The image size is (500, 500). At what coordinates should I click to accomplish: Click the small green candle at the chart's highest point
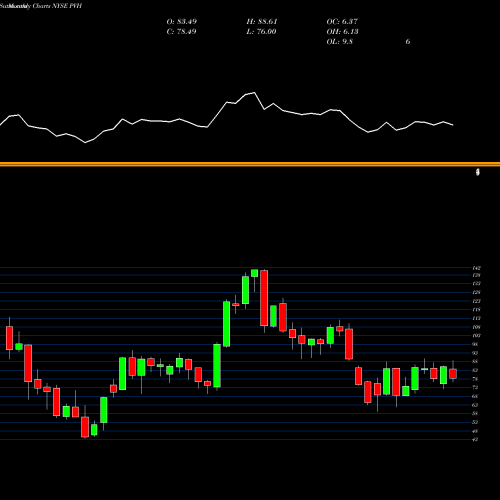pos(255,273)
